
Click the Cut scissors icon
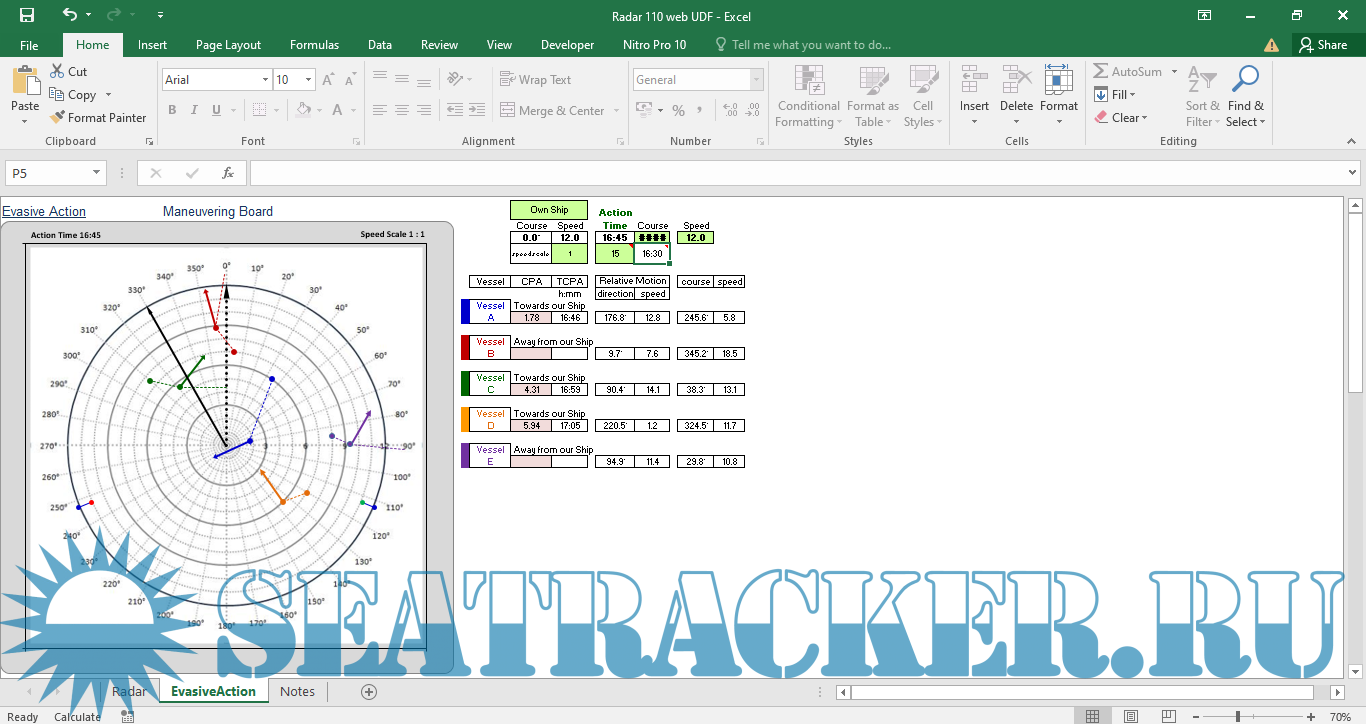(x=58, y=71)
